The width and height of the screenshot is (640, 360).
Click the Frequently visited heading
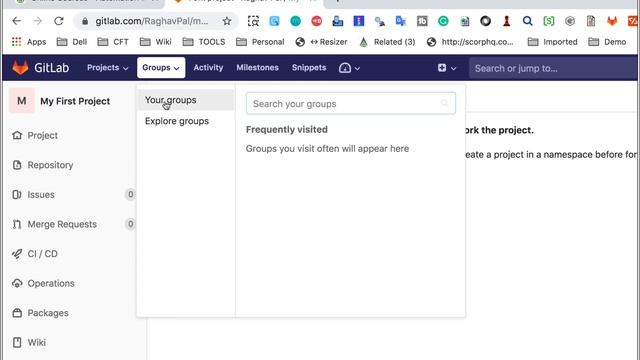click(x=287, y=129)
